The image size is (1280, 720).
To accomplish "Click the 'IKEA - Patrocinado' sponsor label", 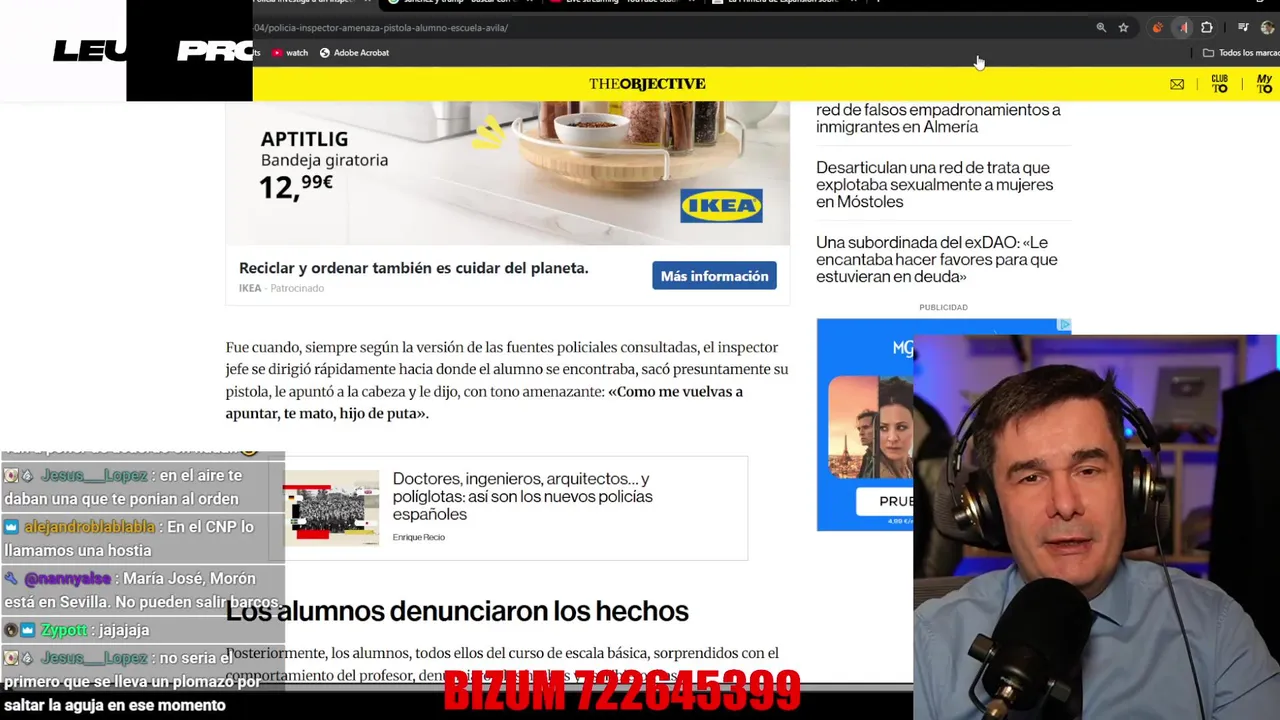I will [281, 288].
